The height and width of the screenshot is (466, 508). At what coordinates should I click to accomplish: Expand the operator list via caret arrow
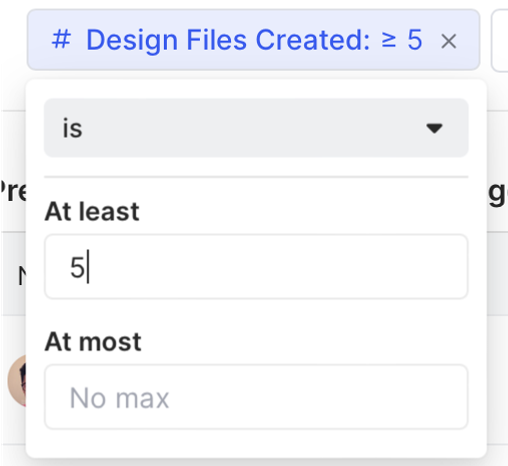(x=434, y=128)
